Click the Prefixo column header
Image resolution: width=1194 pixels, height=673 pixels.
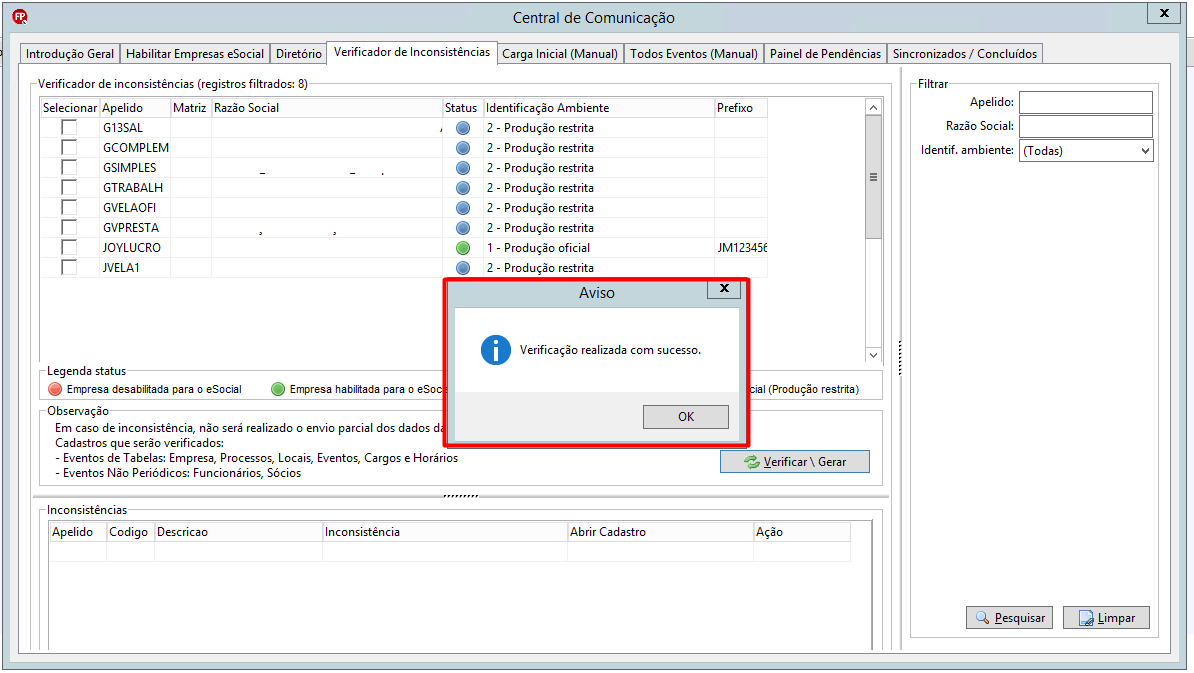tap(741, 107)
